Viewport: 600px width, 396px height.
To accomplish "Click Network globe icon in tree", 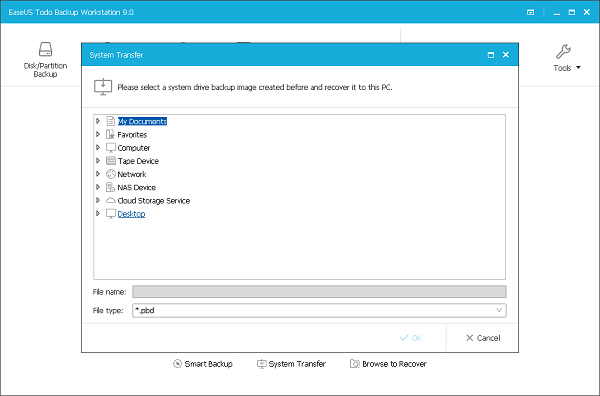I will point(111,174).
